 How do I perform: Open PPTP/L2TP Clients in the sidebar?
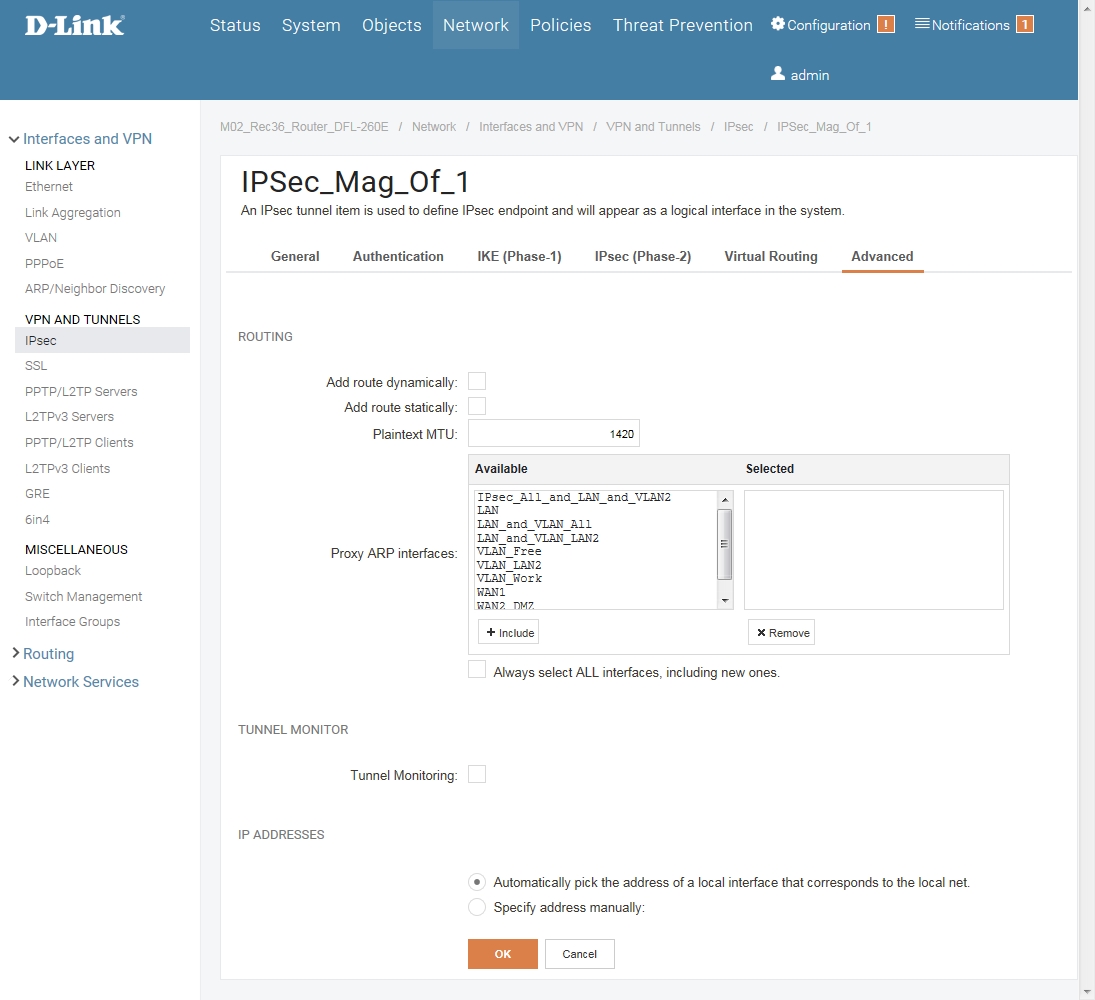tap(79, 442)
